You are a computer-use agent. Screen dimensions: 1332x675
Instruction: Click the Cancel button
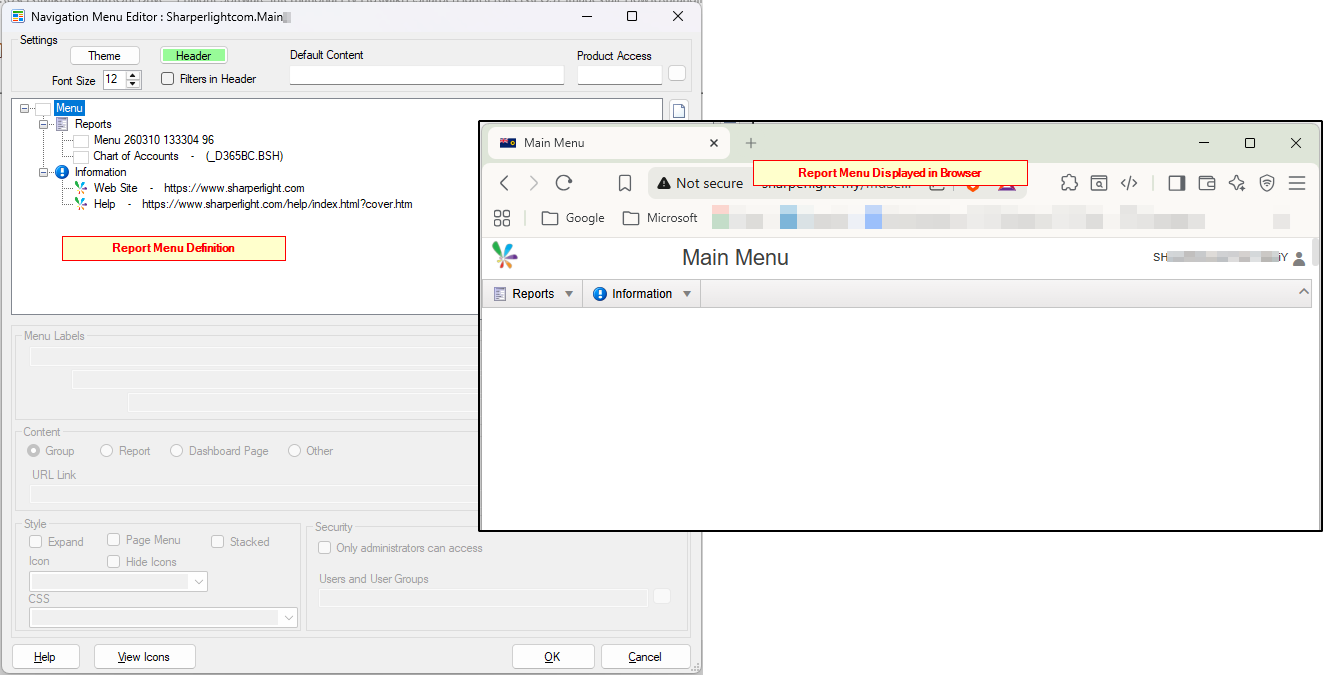[x=645, y=657]
